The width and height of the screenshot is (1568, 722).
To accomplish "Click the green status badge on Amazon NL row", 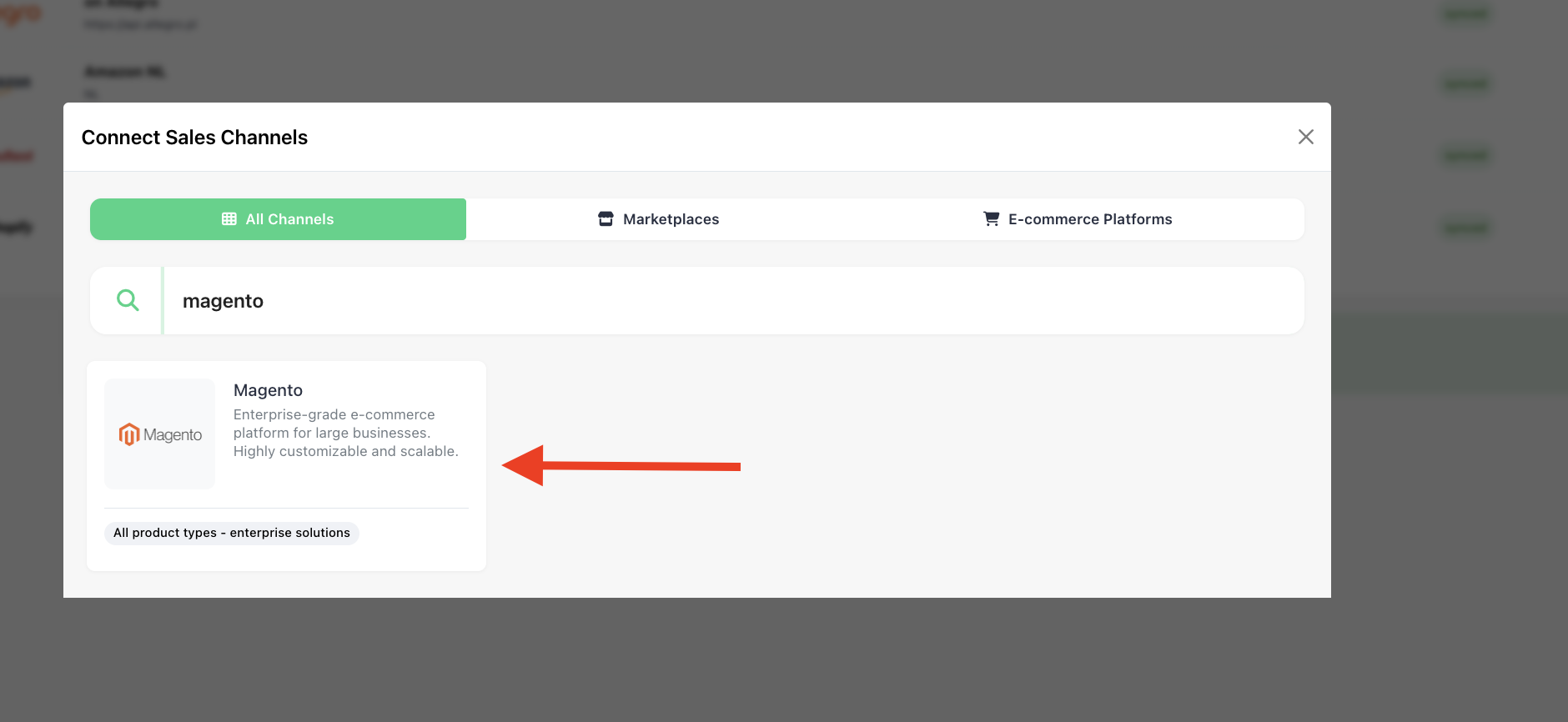I will click(1465, 83).
